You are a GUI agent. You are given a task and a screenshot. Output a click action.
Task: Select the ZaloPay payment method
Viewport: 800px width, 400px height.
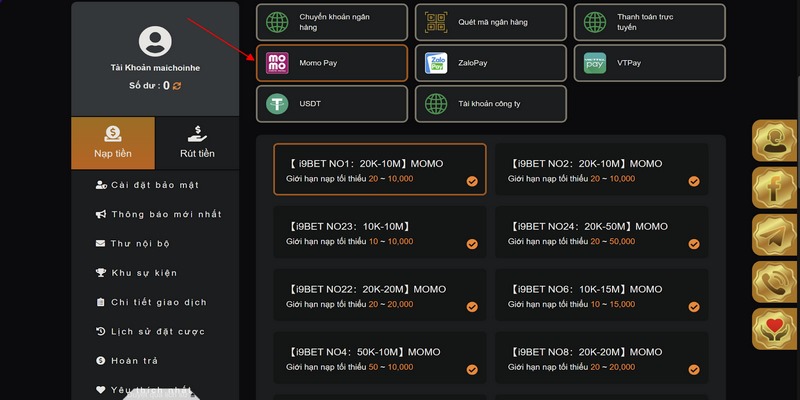point(491,63)
